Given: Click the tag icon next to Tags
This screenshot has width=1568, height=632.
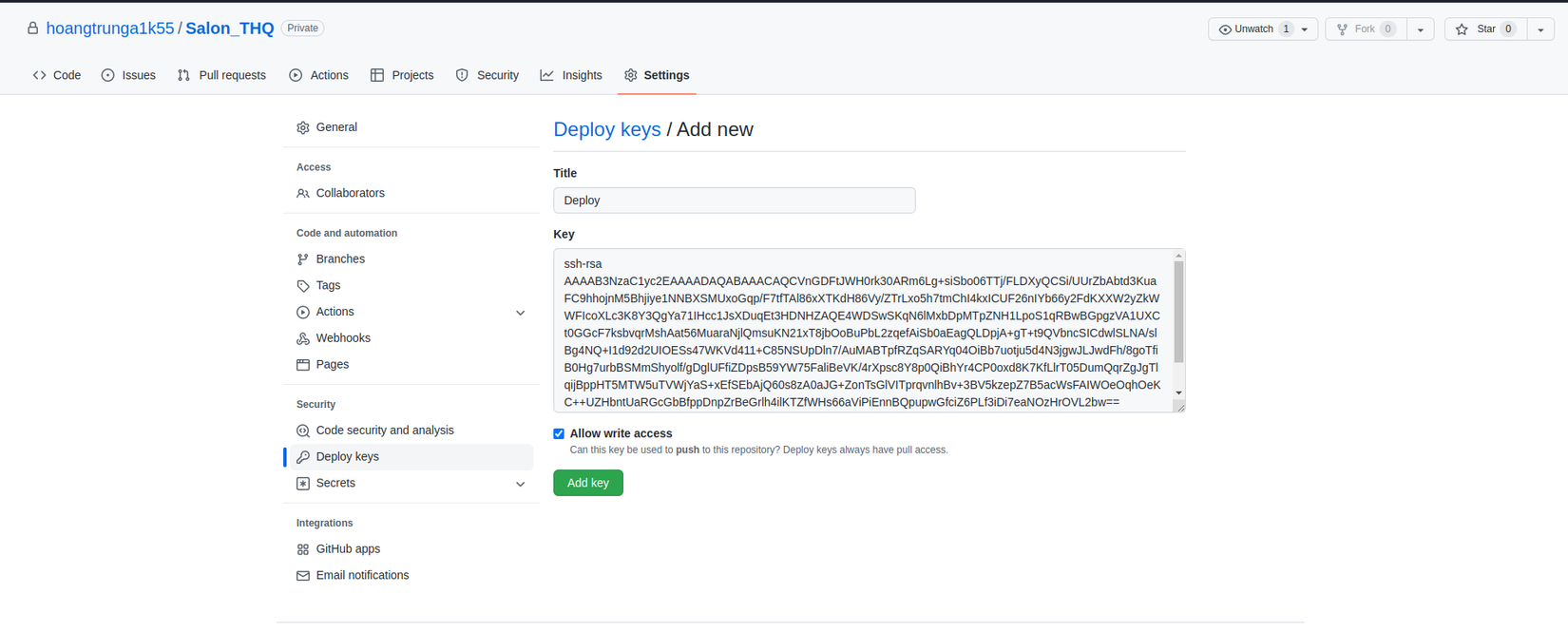Looking at the screenshot, I should pos(303,286).
